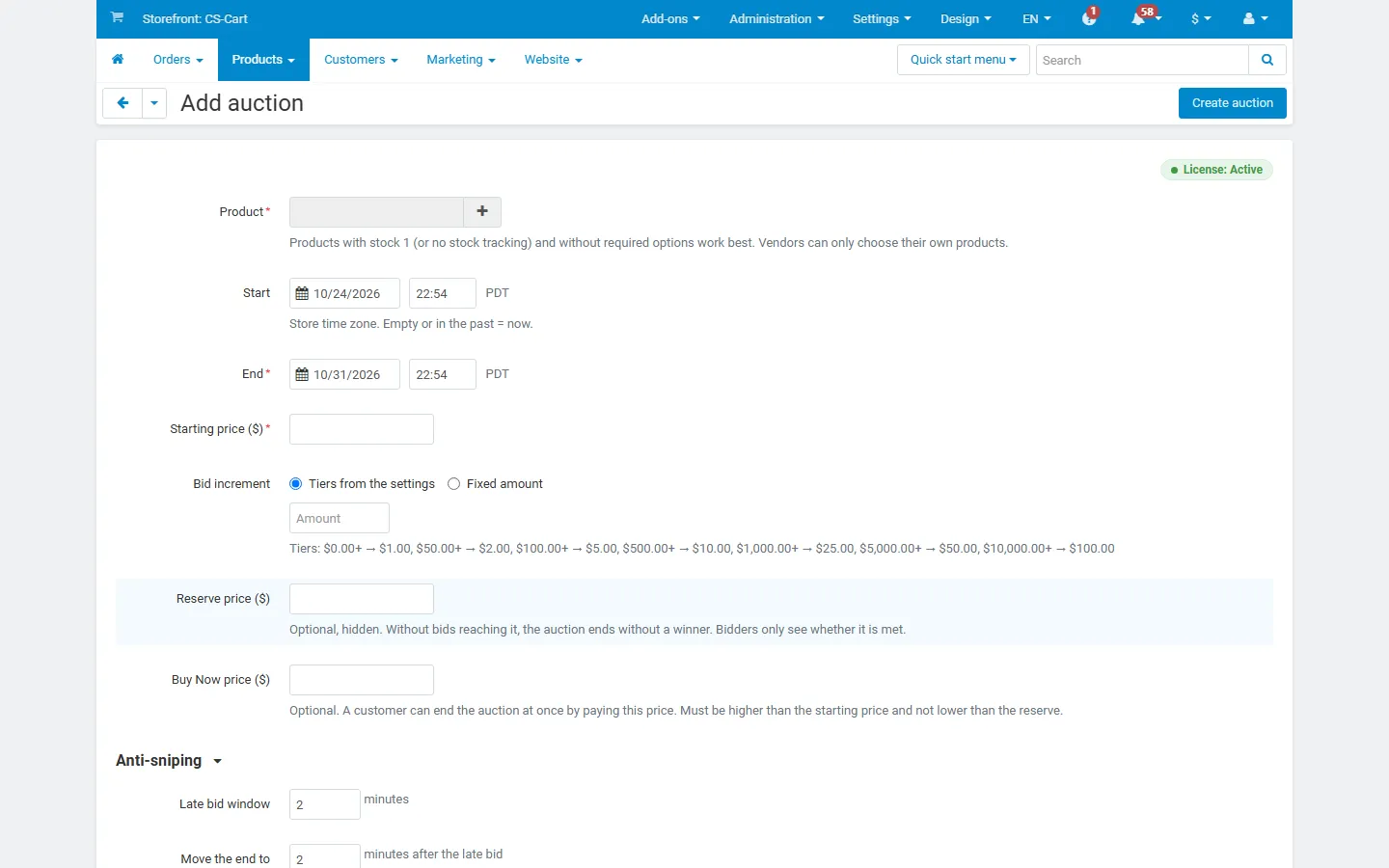The image size is (1389, 868).
Task: Click the storefront cart icon
Action: point(117,18)
